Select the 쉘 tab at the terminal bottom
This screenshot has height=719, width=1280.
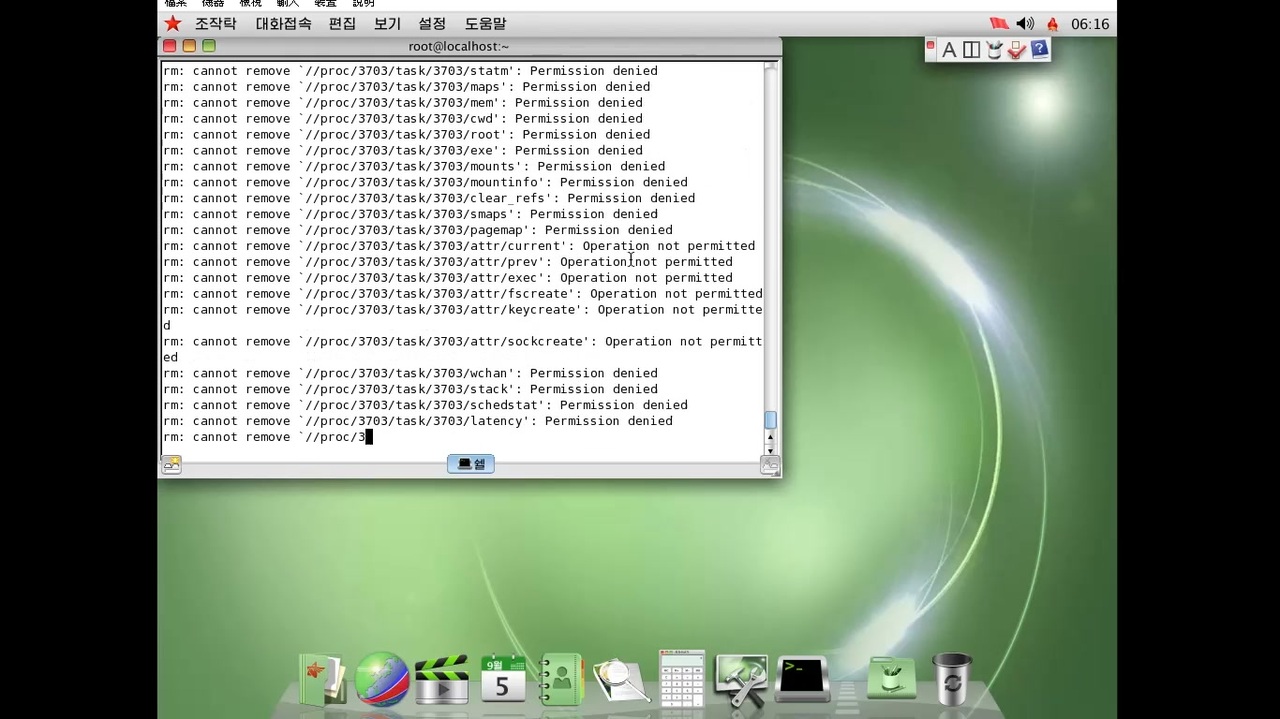pyautogui.click(x=470, y=463)
